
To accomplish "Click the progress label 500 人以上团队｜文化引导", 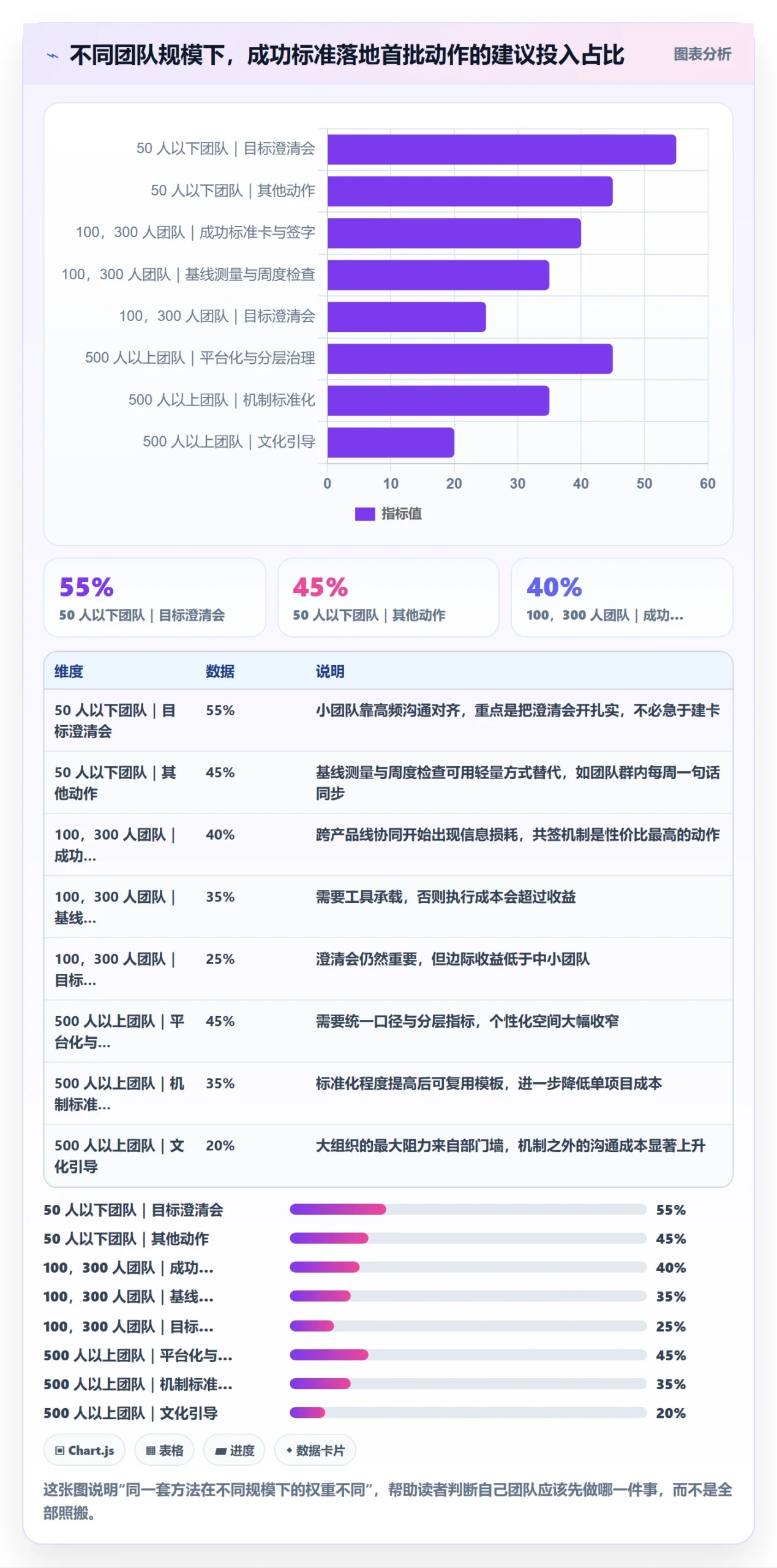I will coord(130,1414).
